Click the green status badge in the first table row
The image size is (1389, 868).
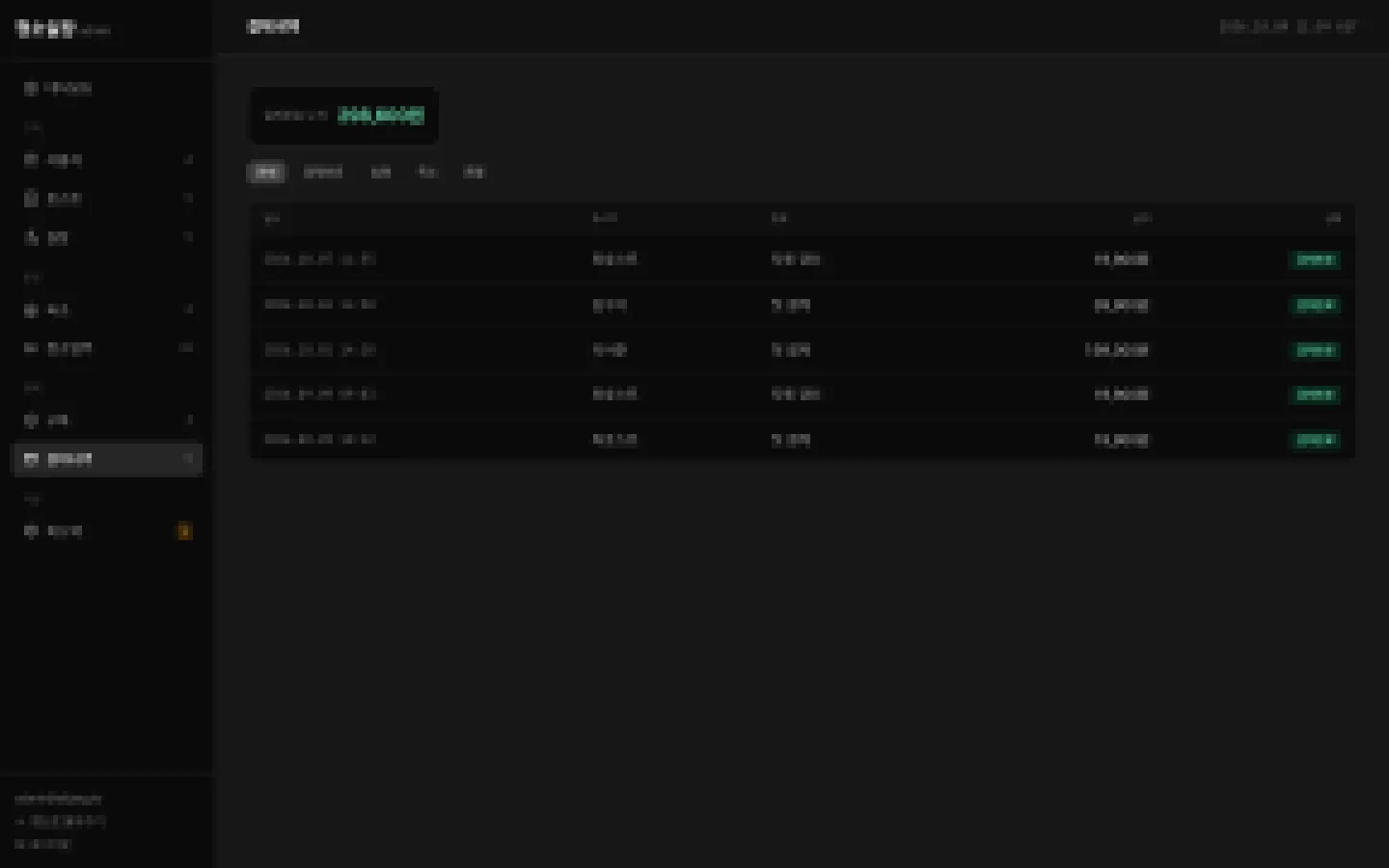pos(1315,259)
